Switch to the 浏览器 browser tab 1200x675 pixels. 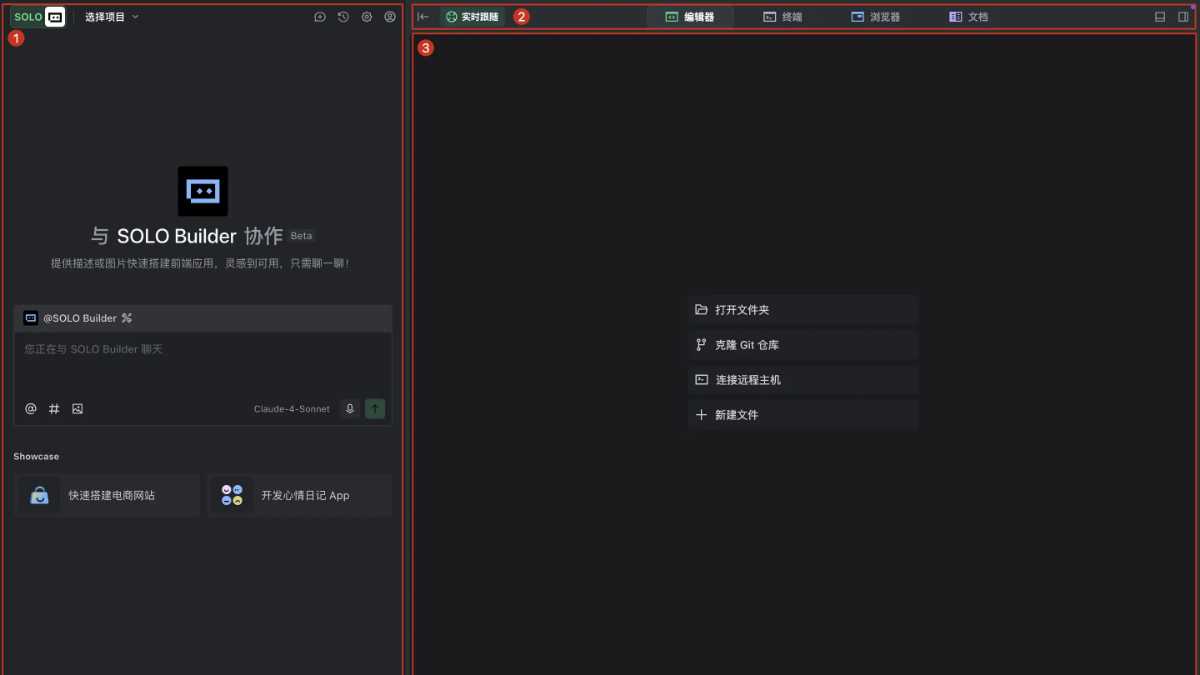coord(875,17)
